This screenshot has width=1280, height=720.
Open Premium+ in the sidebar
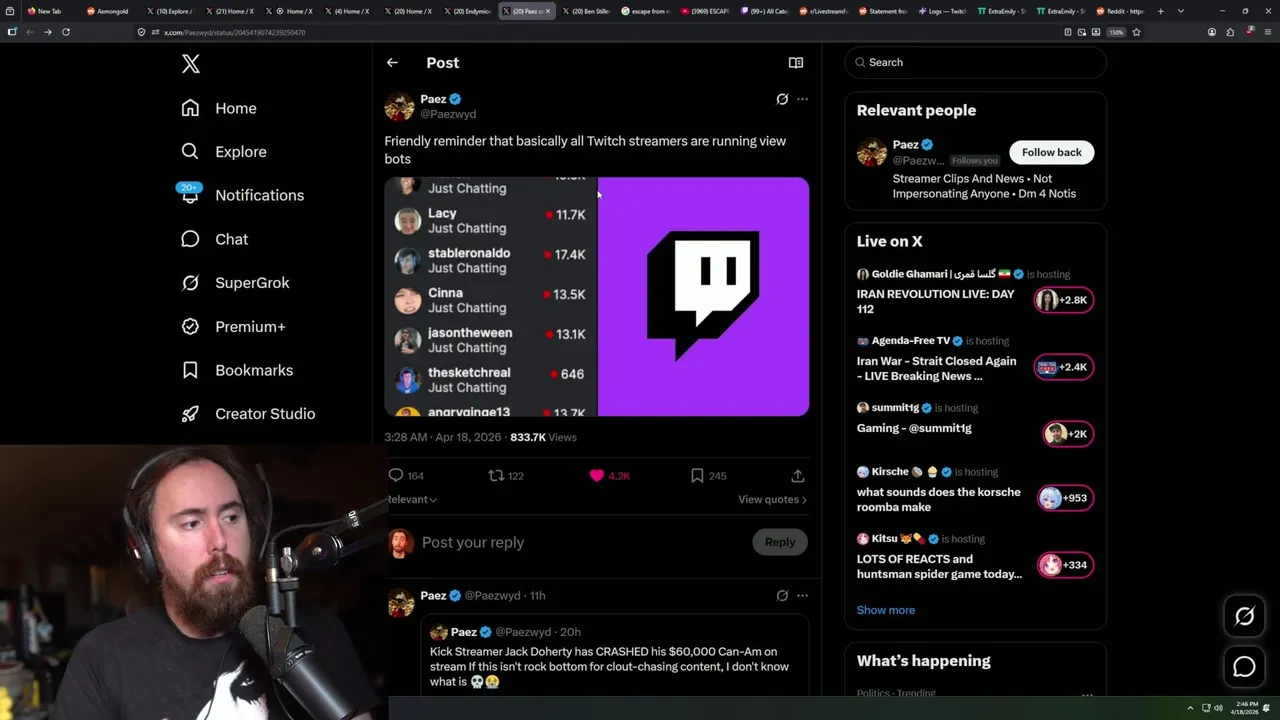233,326
